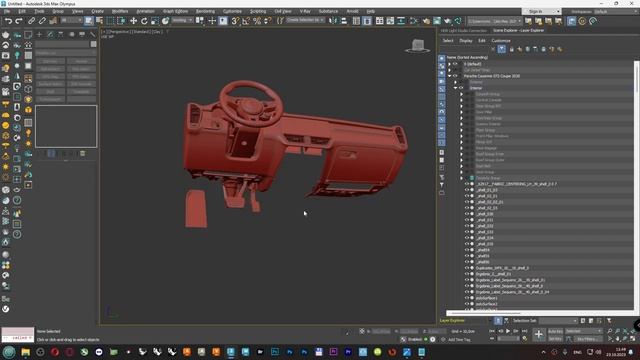The height and width of the screenshot is (360, 640).
Task: Click the Mirror tool icon
Action: 333,21
